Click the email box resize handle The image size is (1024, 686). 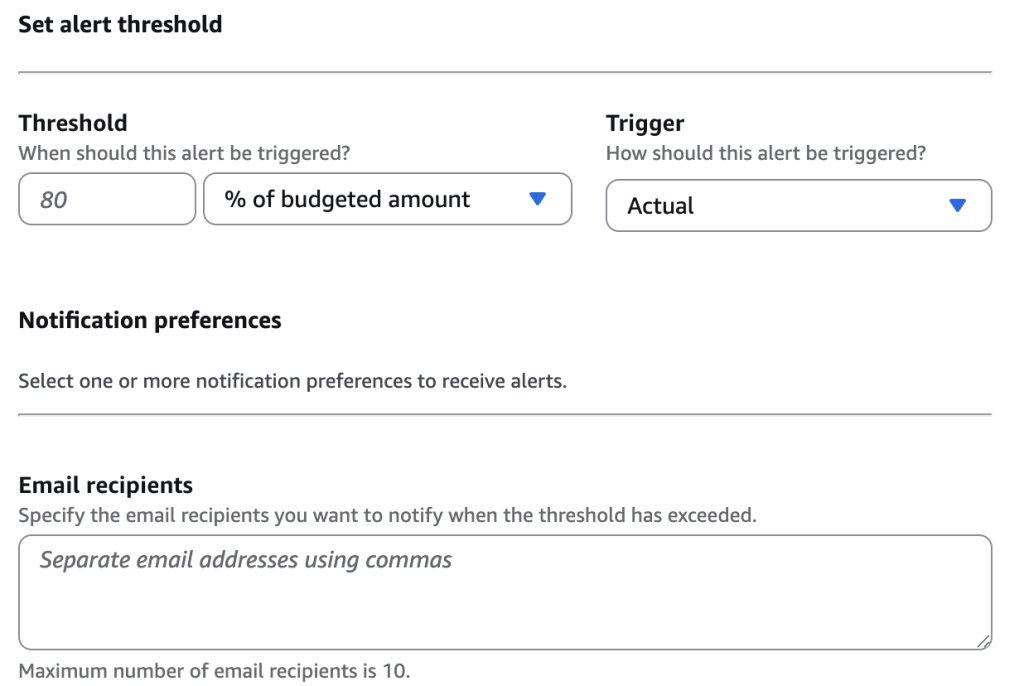point(984,642)
